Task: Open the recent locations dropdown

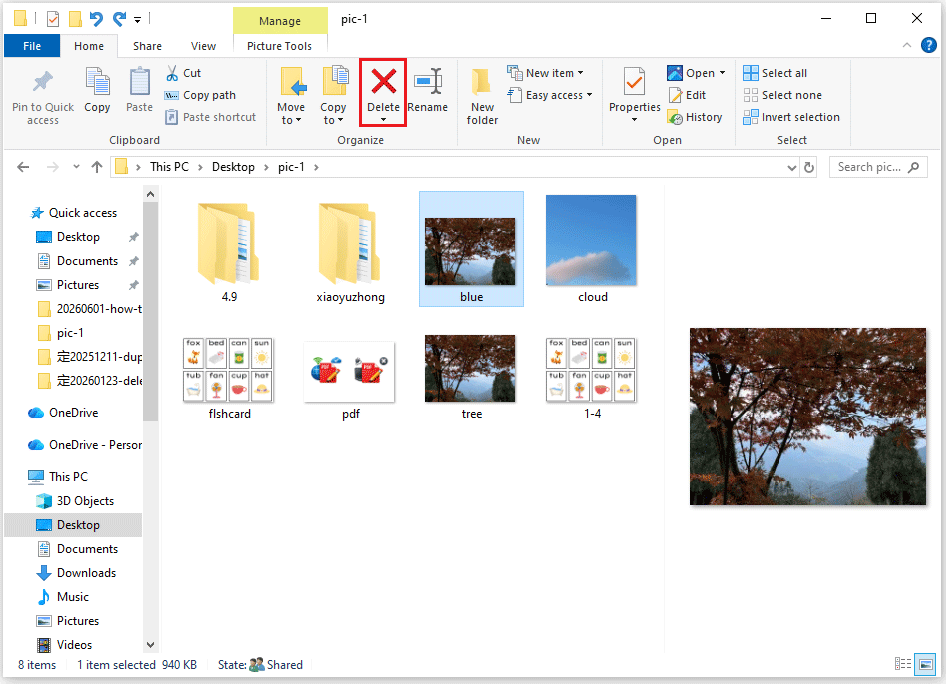Action: pos(76,167)
